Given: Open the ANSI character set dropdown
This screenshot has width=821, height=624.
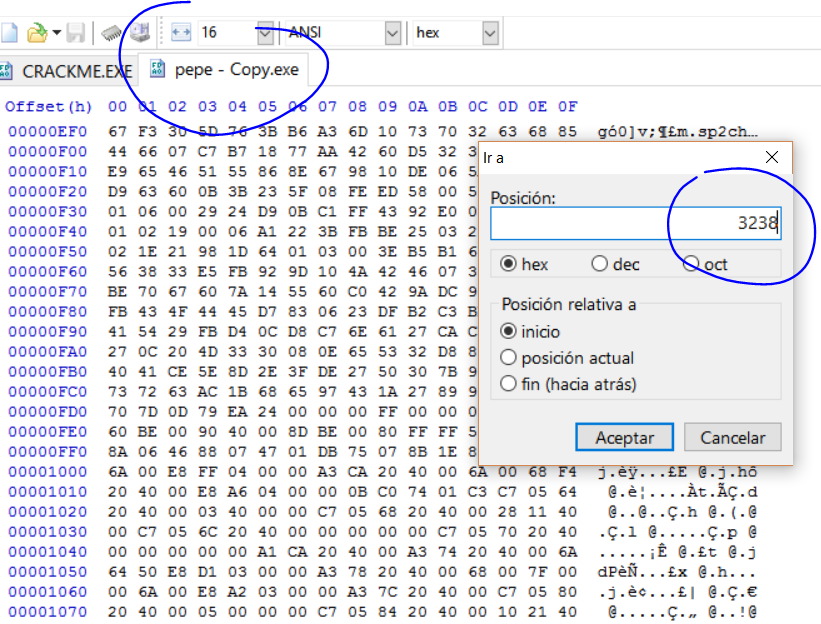Looking at the screenshot, I should 393,33.
